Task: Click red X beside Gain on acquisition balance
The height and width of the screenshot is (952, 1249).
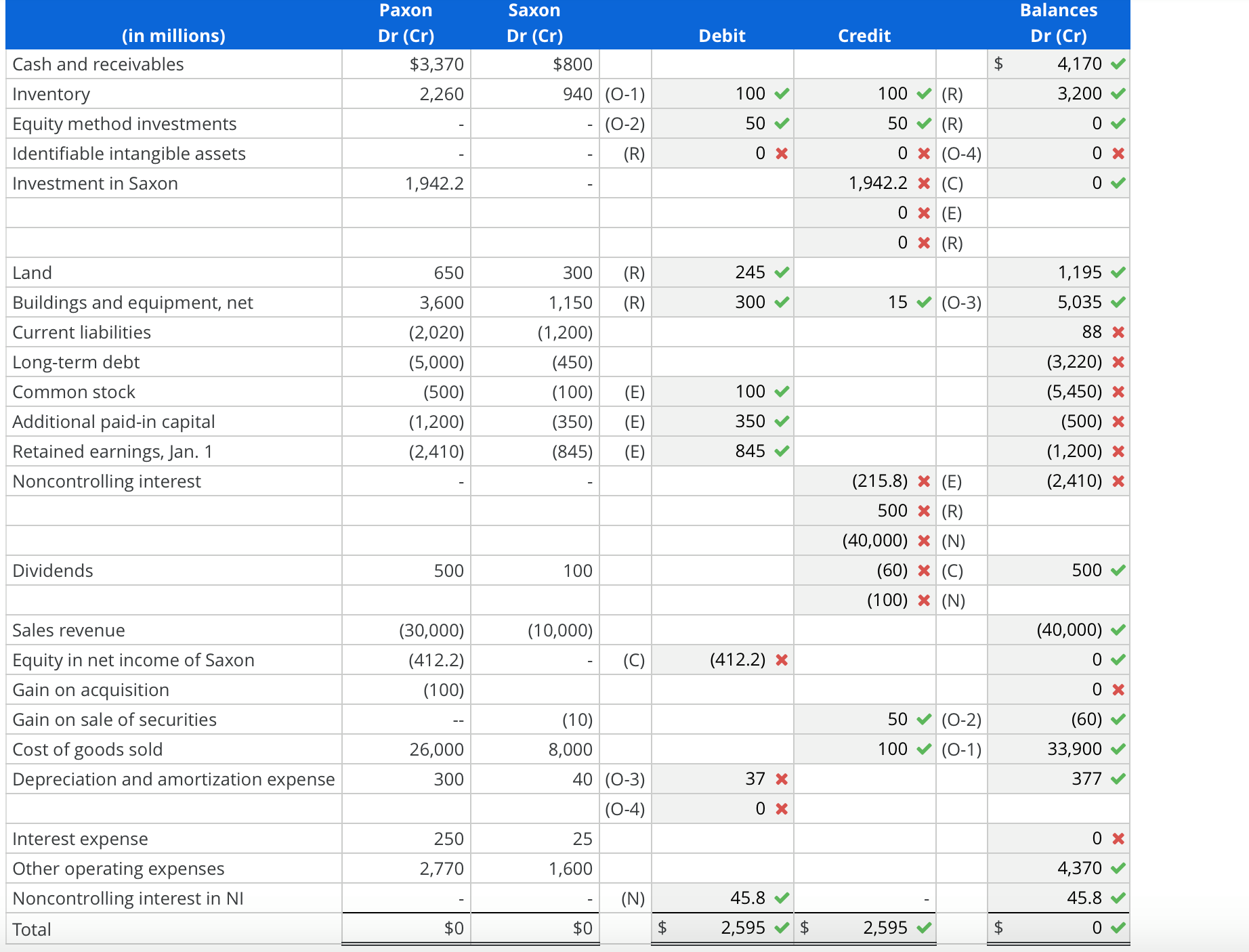Action: click(x=1118, y=690)
